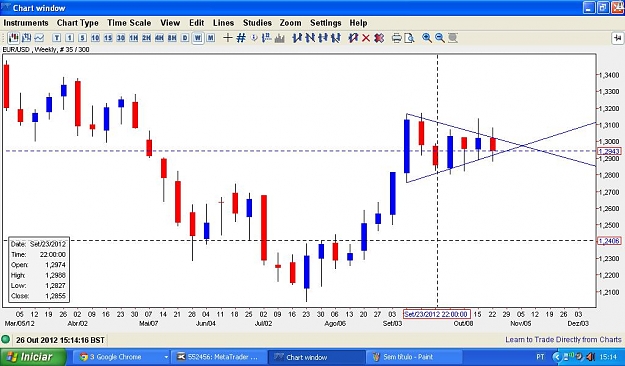Switch to 15 minute time scale
This screenshot has width=625, height=366.
pos(108,38)
